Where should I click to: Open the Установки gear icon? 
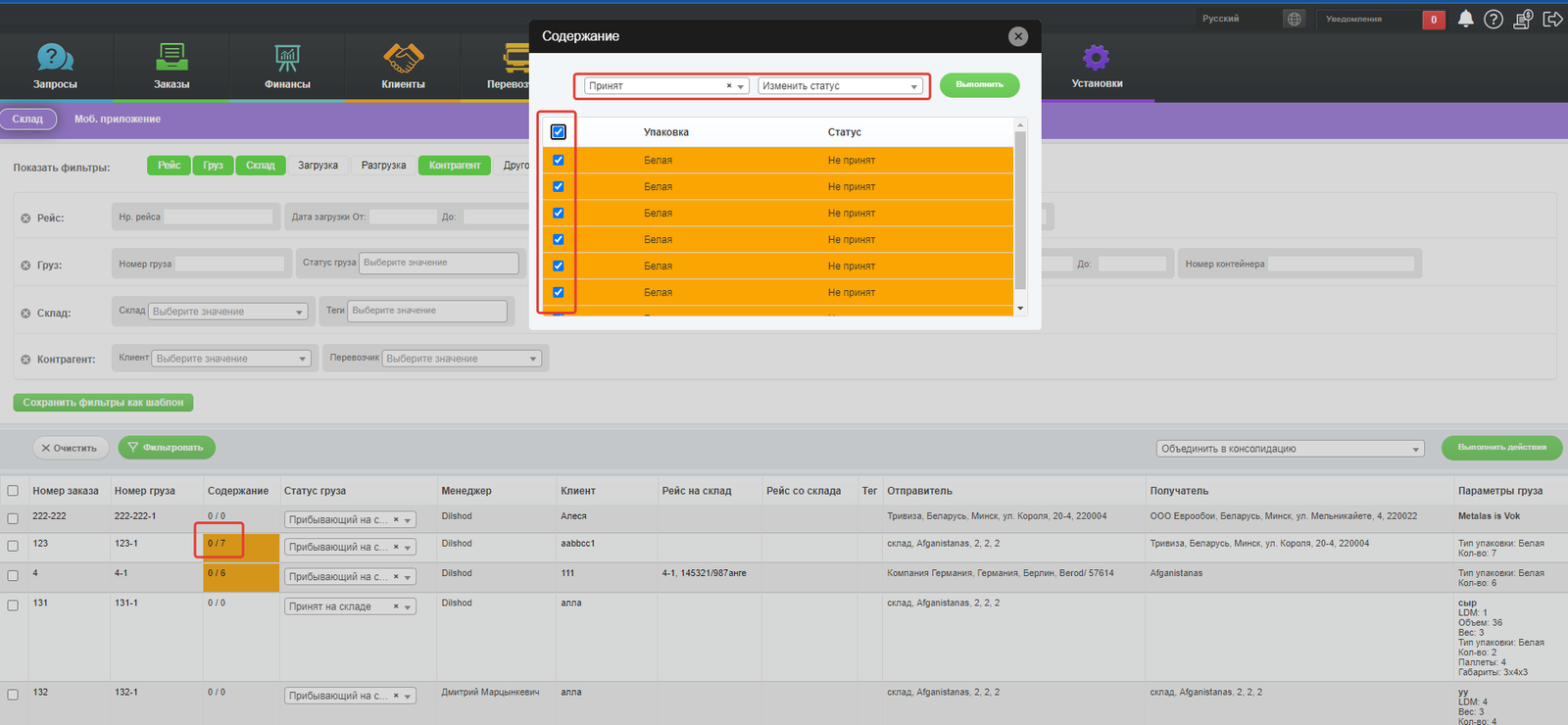pos(1097,58)
